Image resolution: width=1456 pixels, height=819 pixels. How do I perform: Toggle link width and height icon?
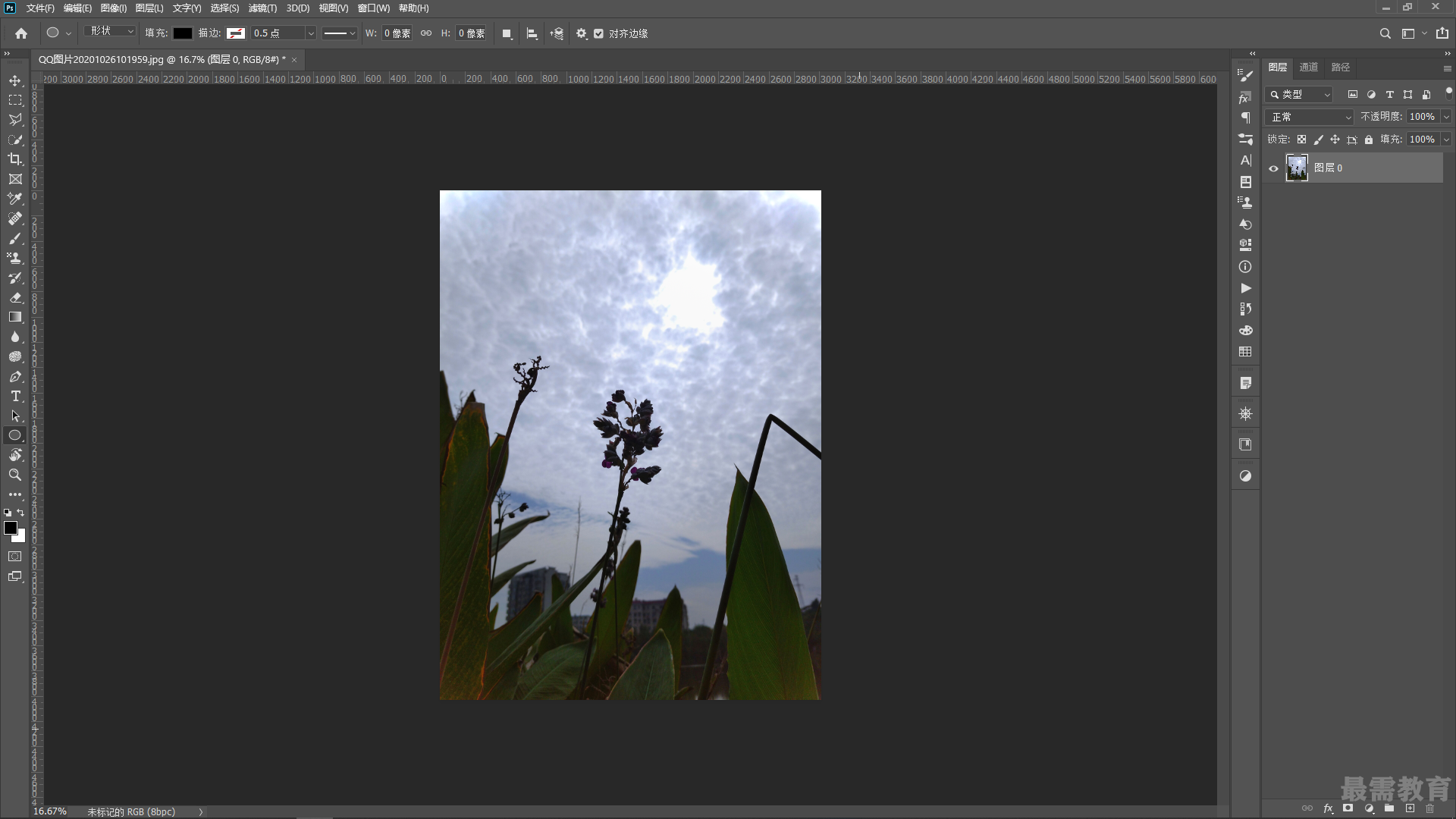point(426,33)
